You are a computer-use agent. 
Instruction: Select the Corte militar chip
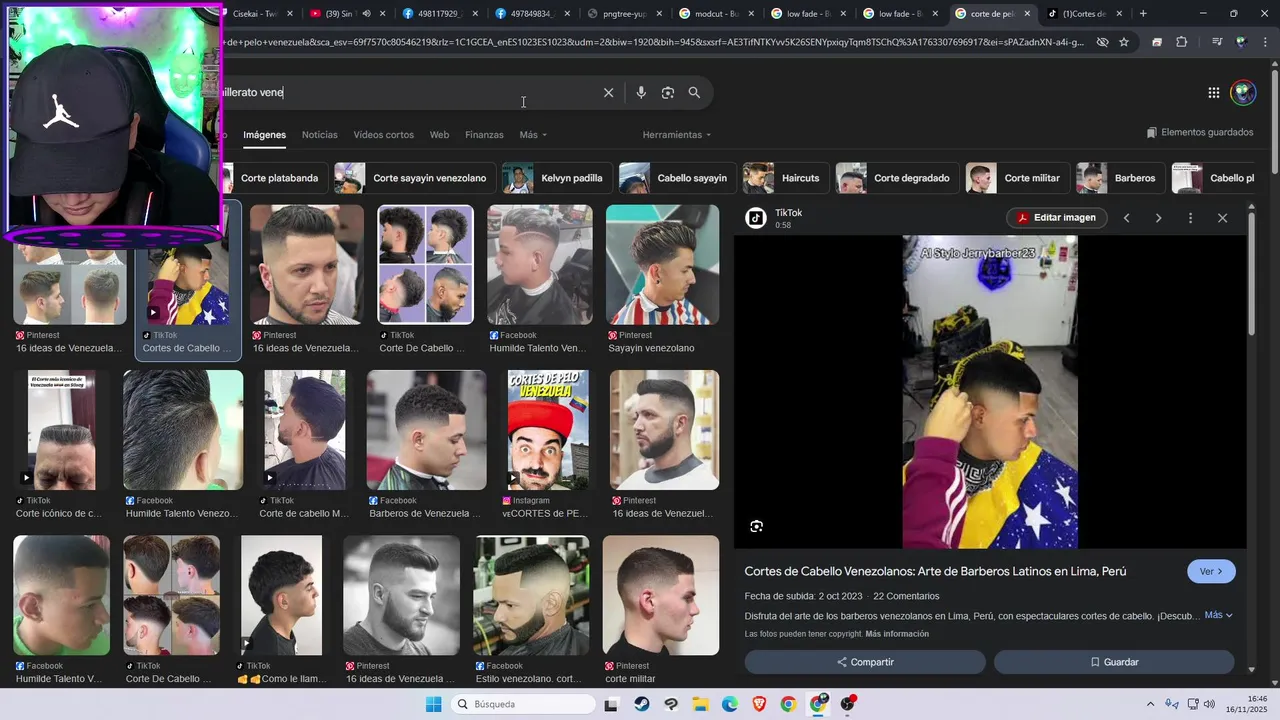pos(1018,178)
